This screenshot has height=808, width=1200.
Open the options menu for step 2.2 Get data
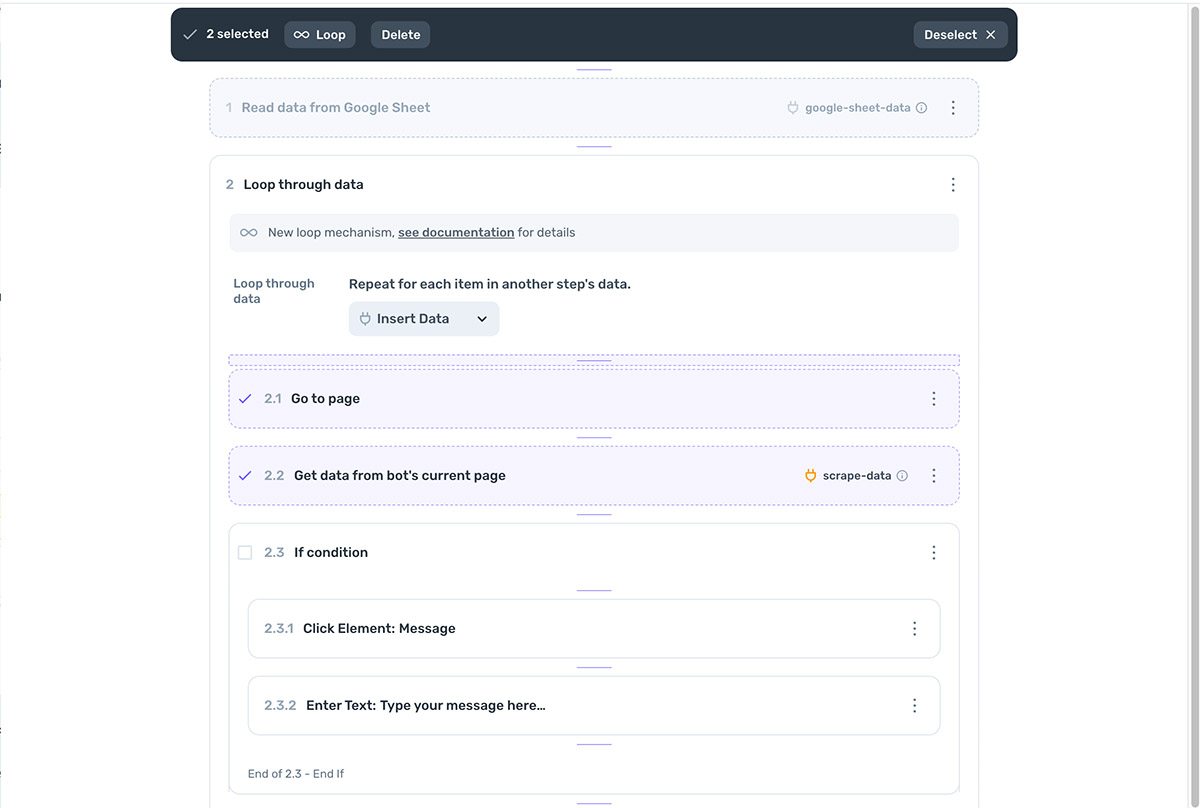934,476
